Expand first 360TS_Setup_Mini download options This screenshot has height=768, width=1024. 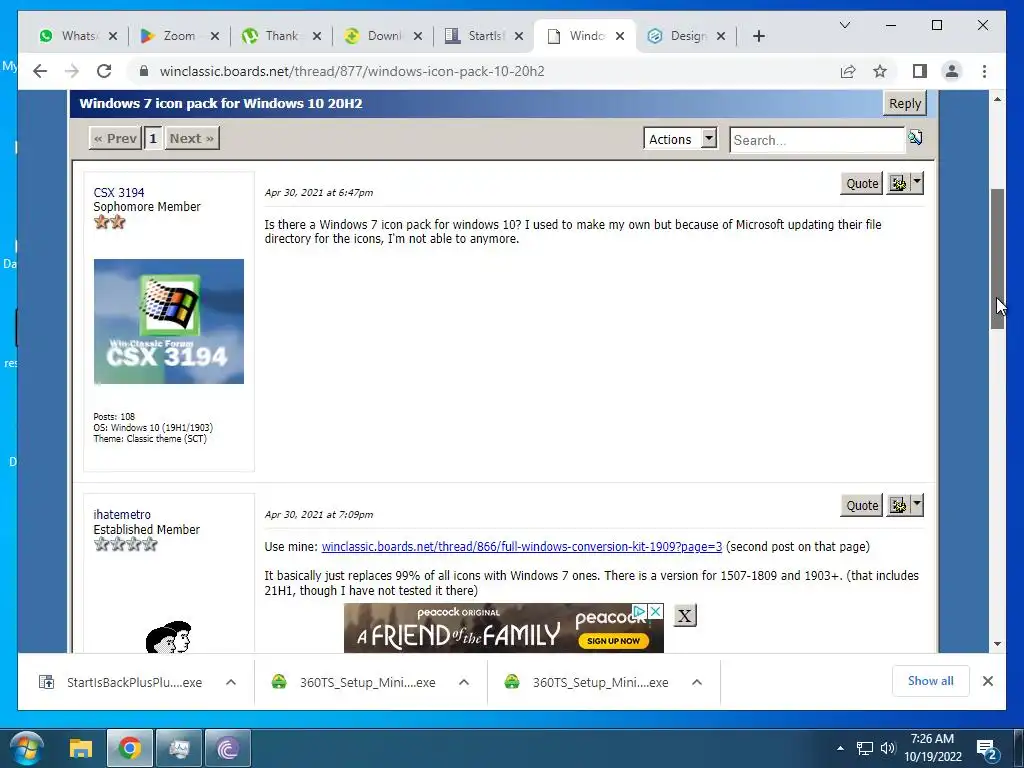coord(464,682)
